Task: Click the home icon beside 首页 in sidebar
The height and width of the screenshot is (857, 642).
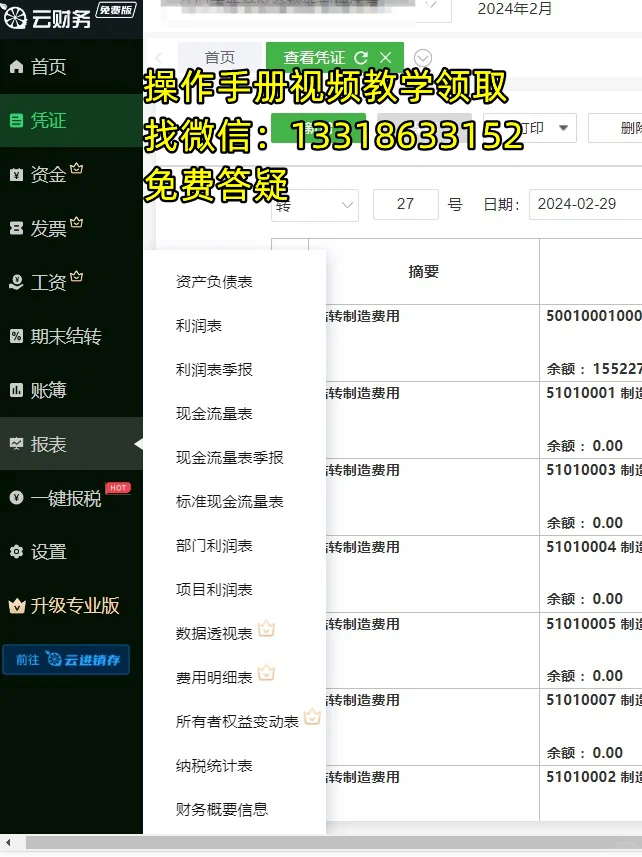Action: (16, 67)
